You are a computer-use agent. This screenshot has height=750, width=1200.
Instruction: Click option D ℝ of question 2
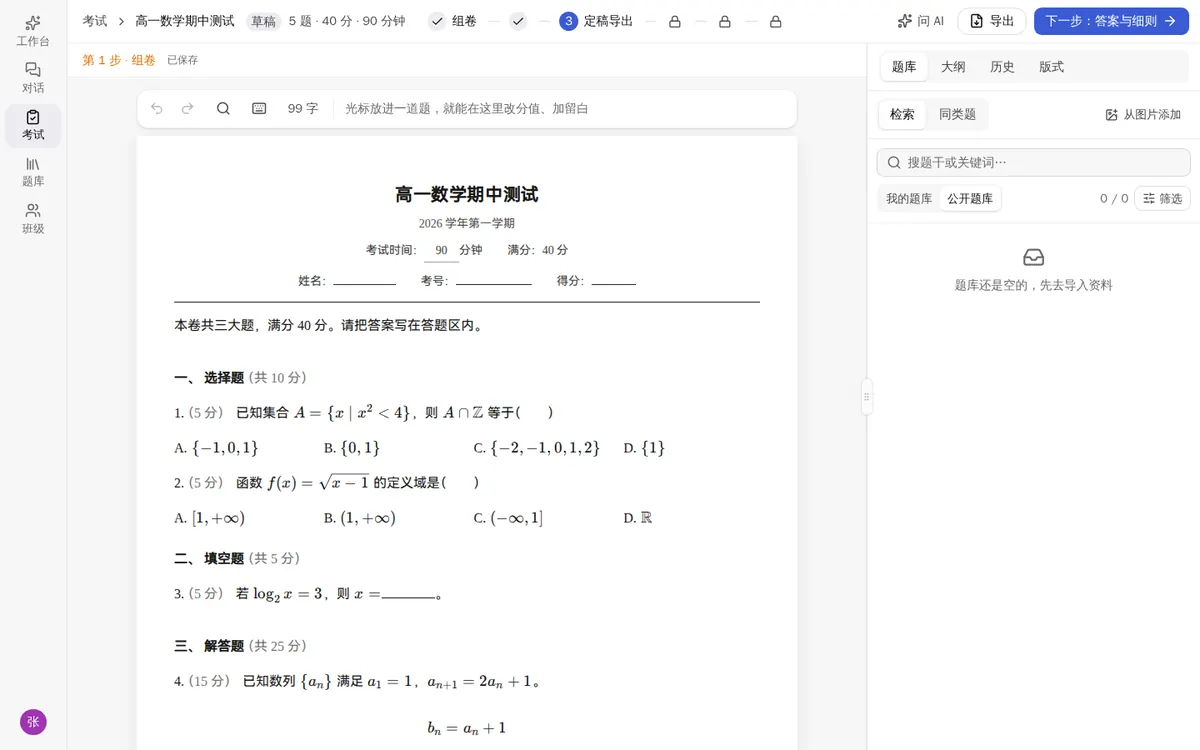pos(638,518)
